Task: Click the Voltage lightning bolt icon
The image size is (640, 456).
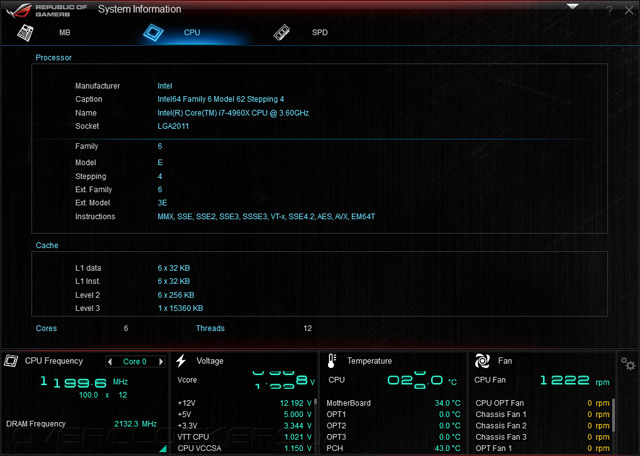Action: click(181, 361)
